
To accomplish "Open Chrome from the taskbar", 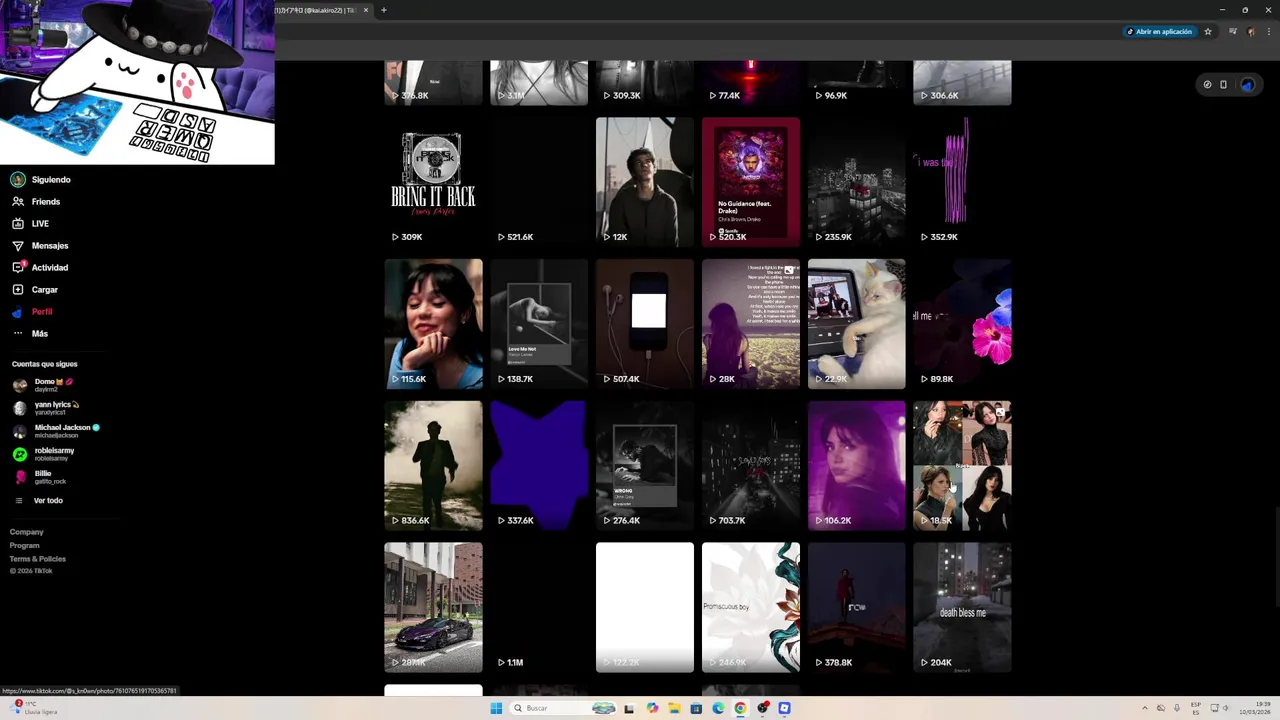I will pos(740,708).
